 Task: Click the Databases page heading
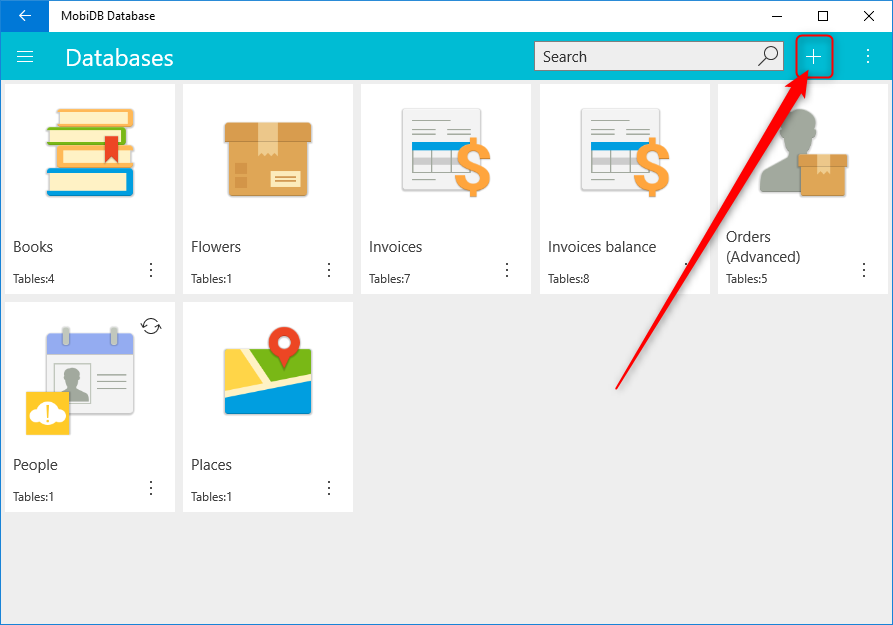(x=120, y=58)
